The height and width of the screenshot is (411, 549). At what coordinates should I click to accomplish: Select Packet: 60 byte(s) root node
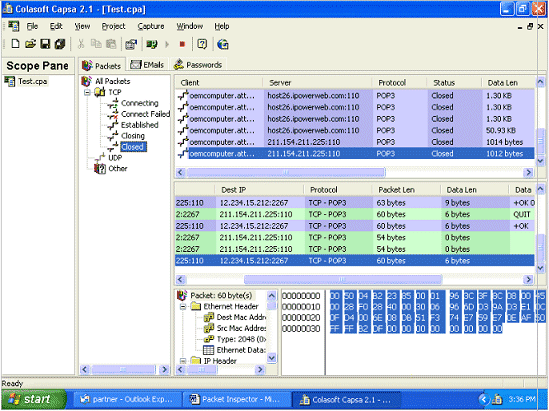(221, 295)
